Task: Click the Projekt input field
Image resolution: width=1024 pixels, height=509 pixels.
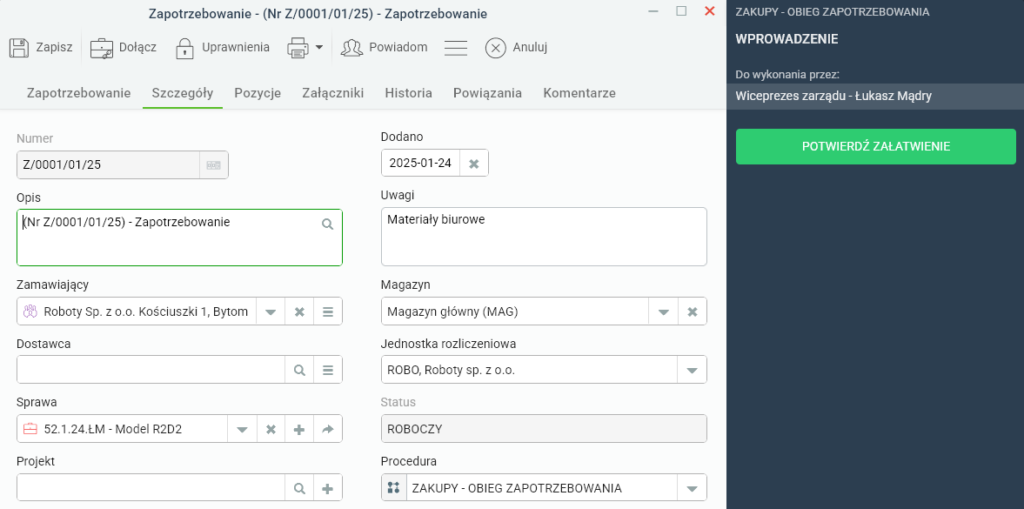Action: [x=151, y=488]
